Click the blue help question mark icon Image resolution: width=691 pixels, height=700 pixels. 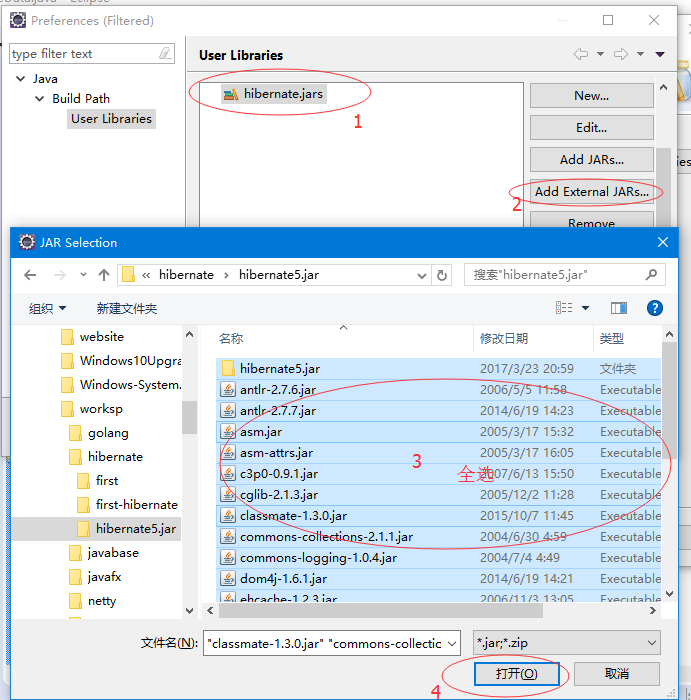tap(655, 308)
